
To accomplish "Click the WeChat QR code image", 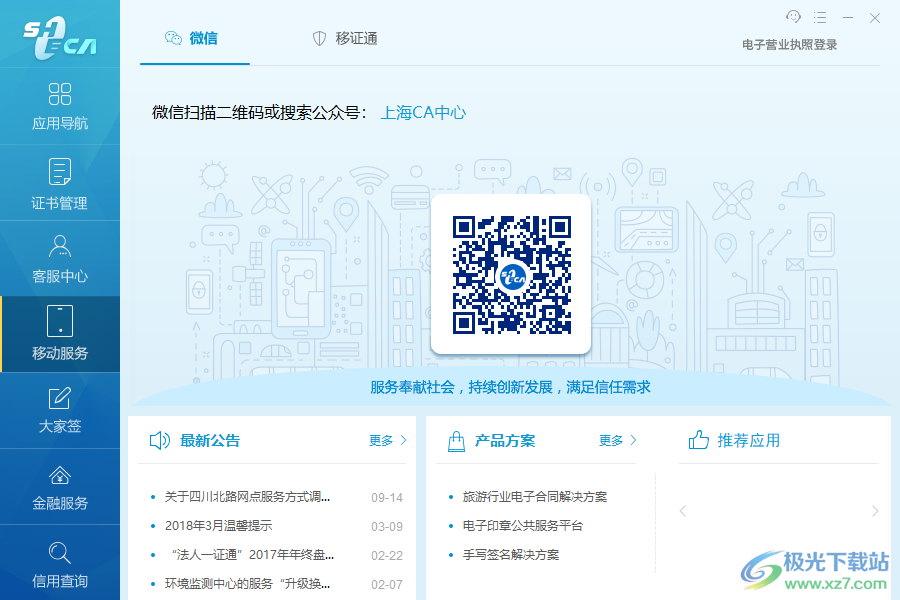I will point(511,274).
